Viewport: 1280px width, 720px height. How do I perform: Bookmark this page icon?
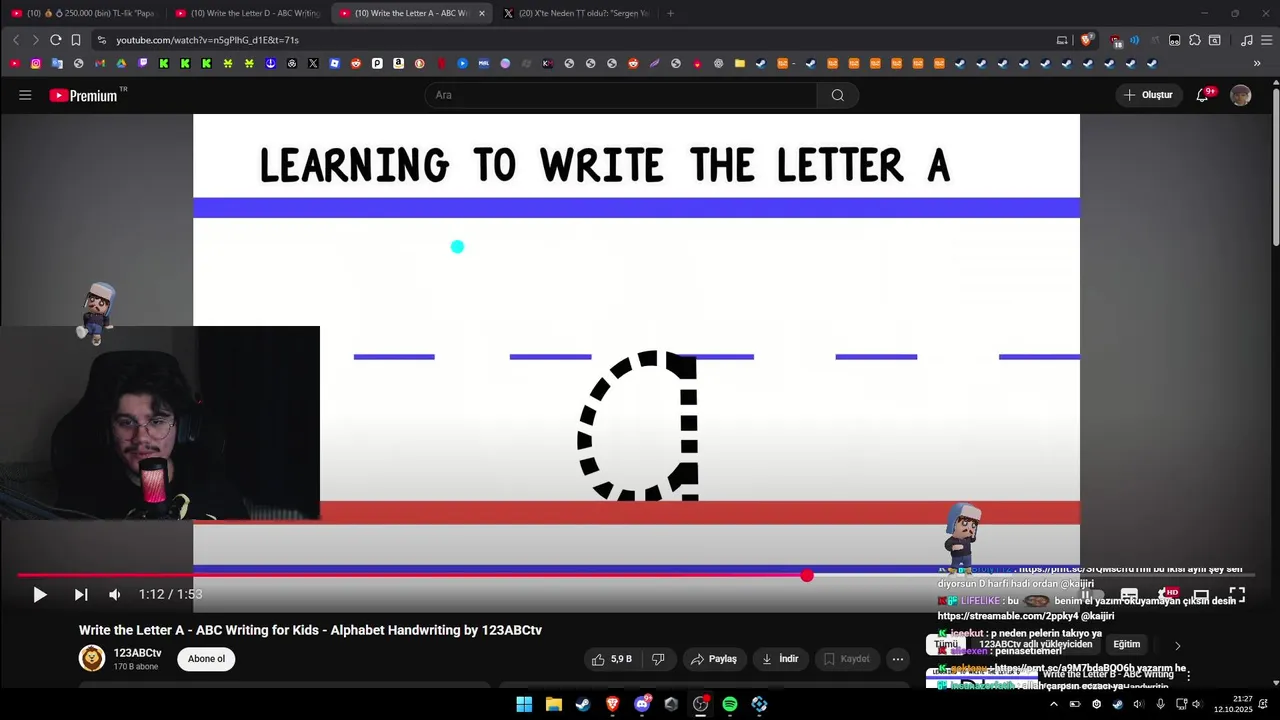pos(76,40)
